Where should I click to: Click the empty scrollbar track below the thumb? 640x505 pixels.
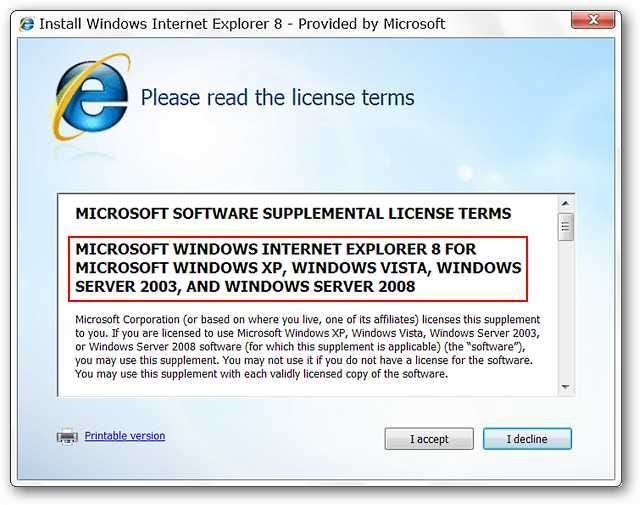point(565,310)
